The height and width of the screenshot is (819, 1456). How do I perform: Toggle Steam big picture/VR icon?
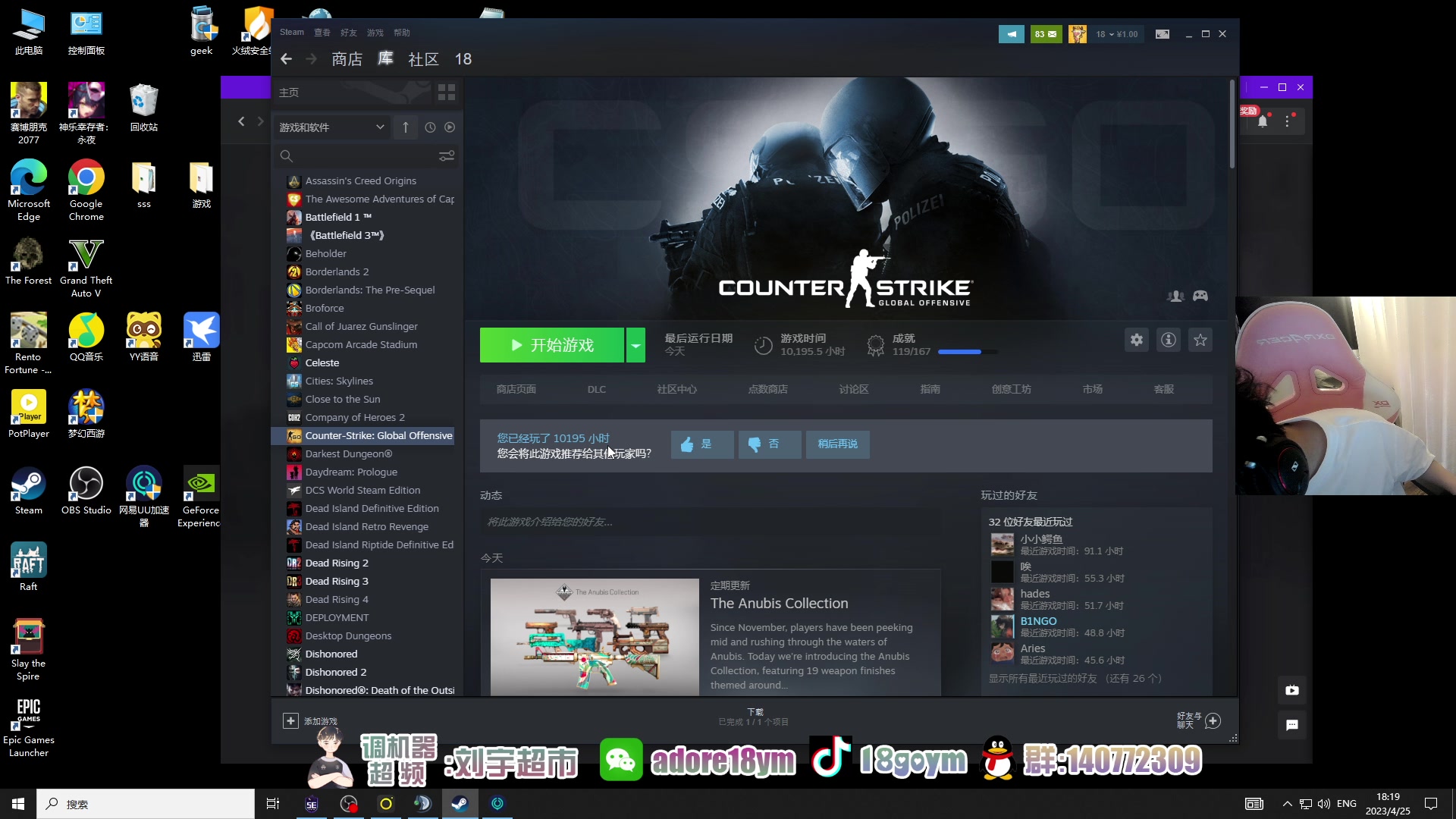(1163, 34)
